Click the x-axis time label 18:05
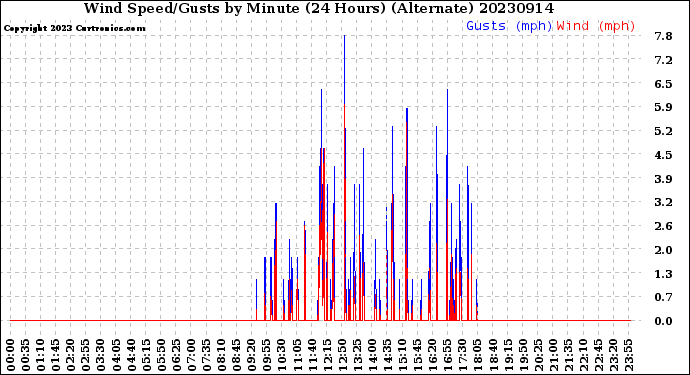Screen dimensions: 690x375 point(477,355)
